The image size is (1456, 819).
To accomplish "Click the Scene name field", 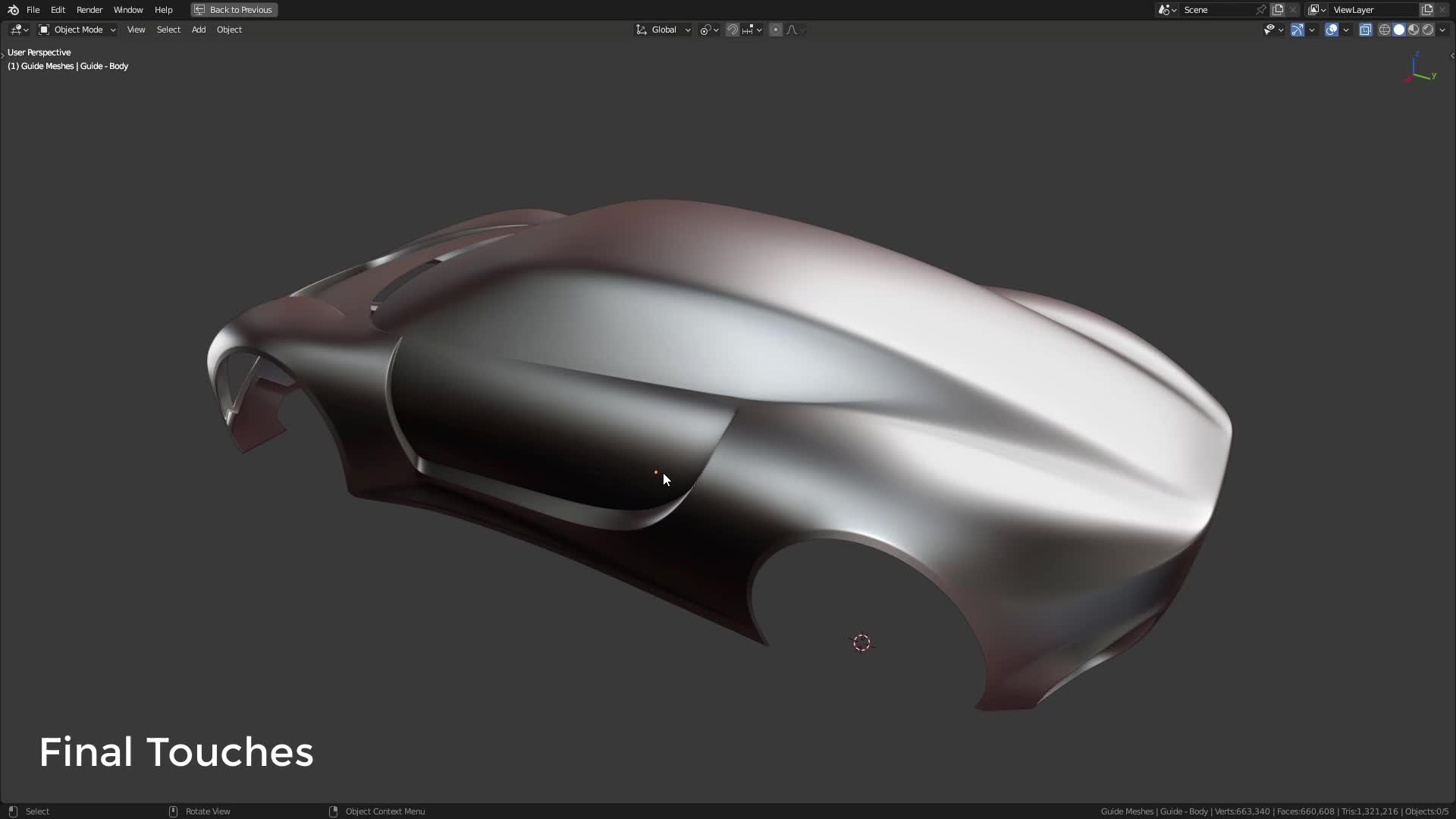I will (x=1217, y=10).
